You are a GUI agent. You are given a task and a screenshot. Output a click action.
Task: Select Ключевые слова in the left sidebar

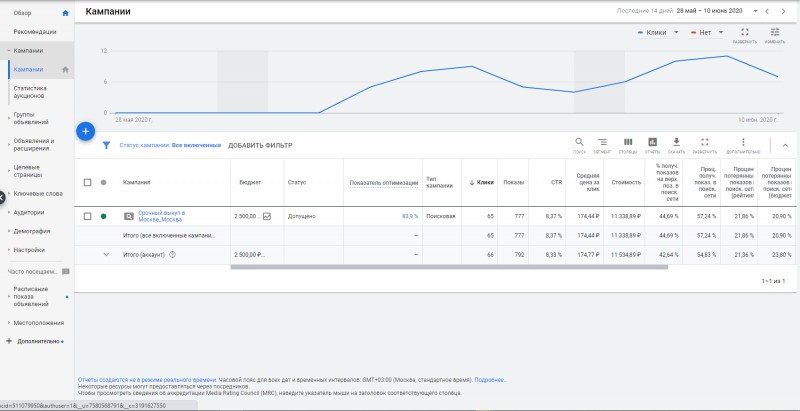[x=38, y=193]
